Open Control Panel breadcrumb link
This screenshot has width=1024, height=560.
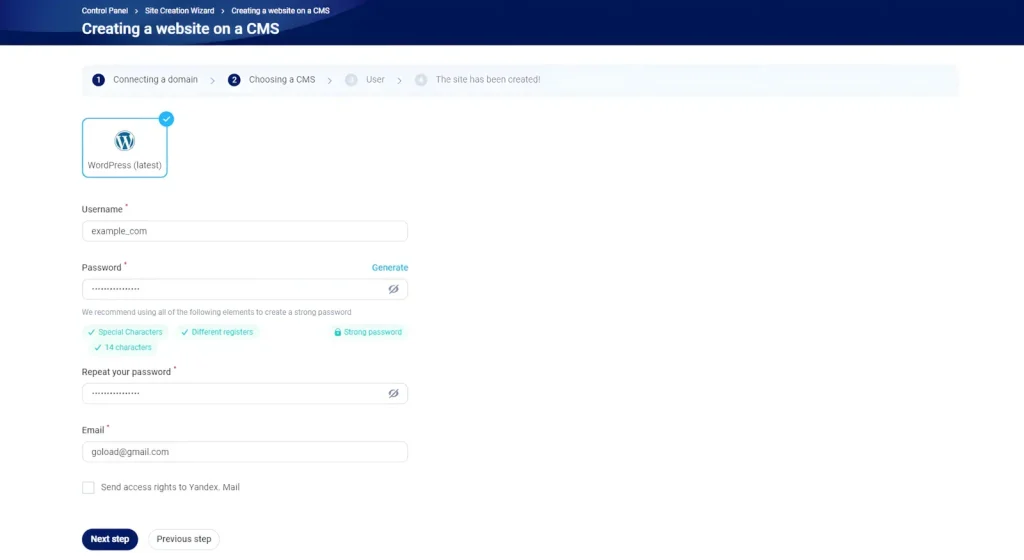click(x=104, y=10)
